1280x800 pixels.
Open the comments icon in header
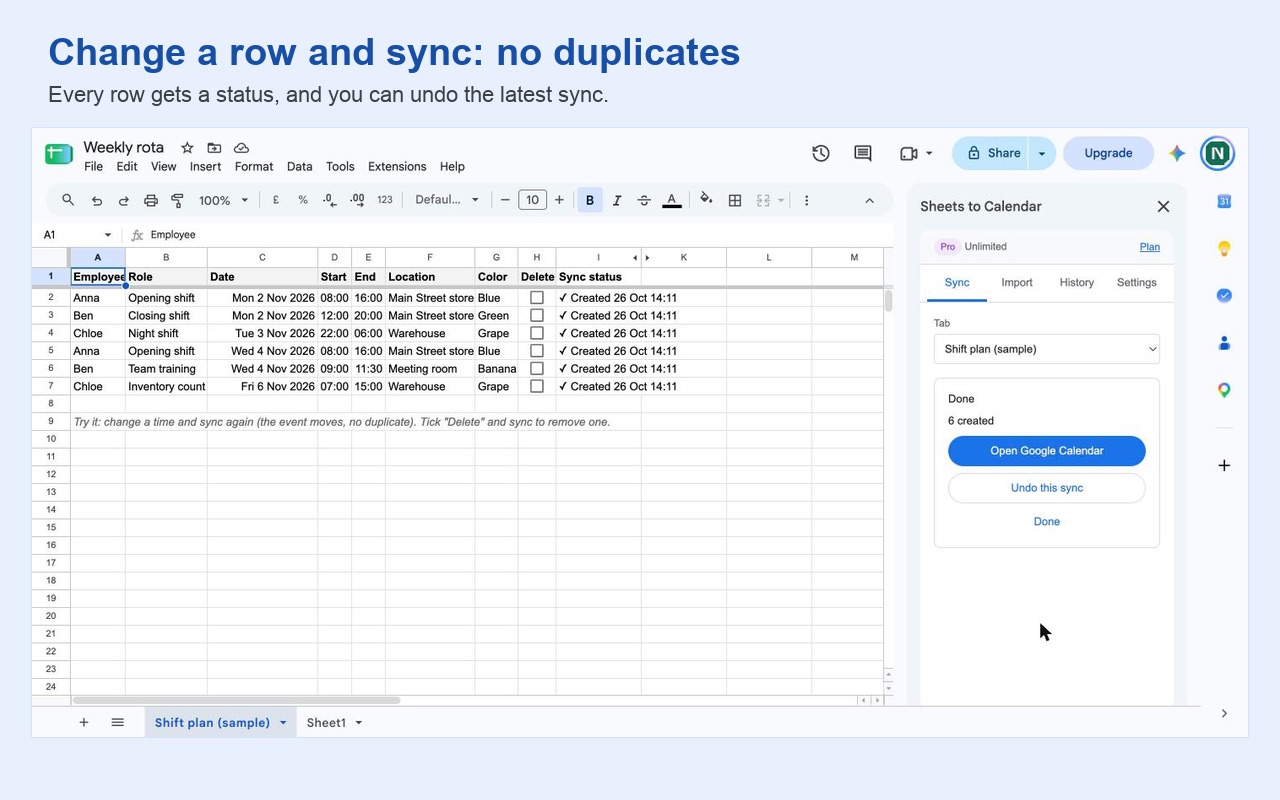pyautogui.click(x=863, y=153)
